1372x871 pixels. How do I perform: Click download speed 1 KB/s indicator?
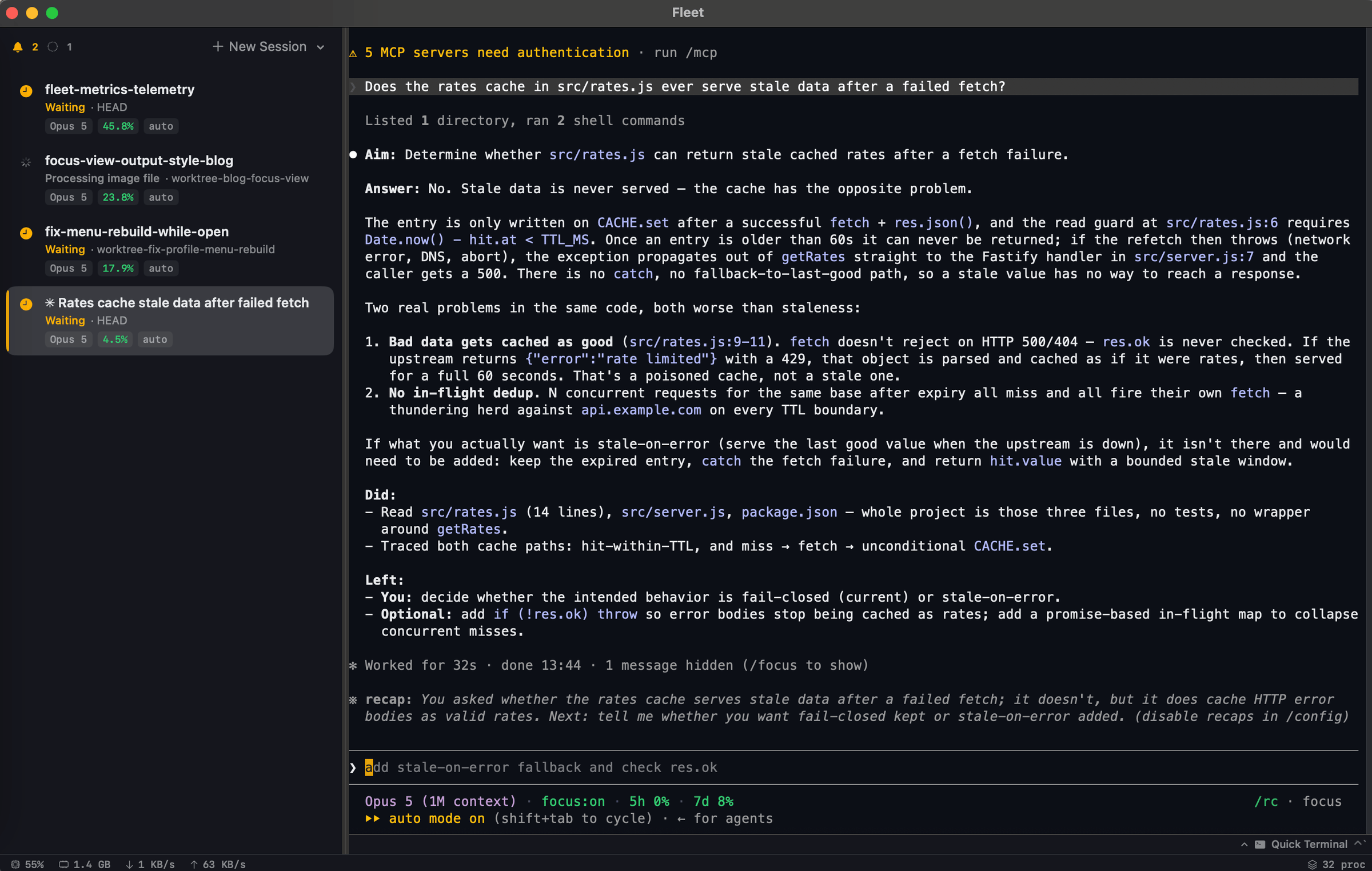coord(150,865)
